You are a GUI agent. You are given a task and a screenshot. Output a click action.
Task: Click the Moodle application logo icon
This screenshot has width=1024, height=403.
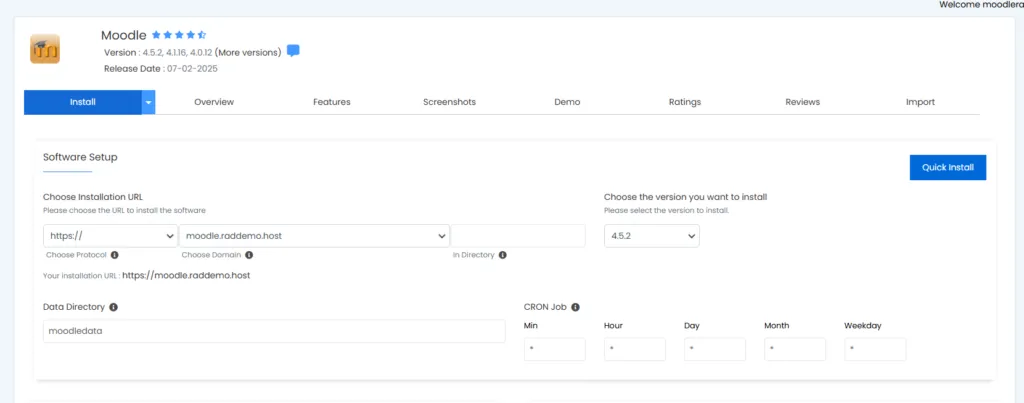point(45,49)
